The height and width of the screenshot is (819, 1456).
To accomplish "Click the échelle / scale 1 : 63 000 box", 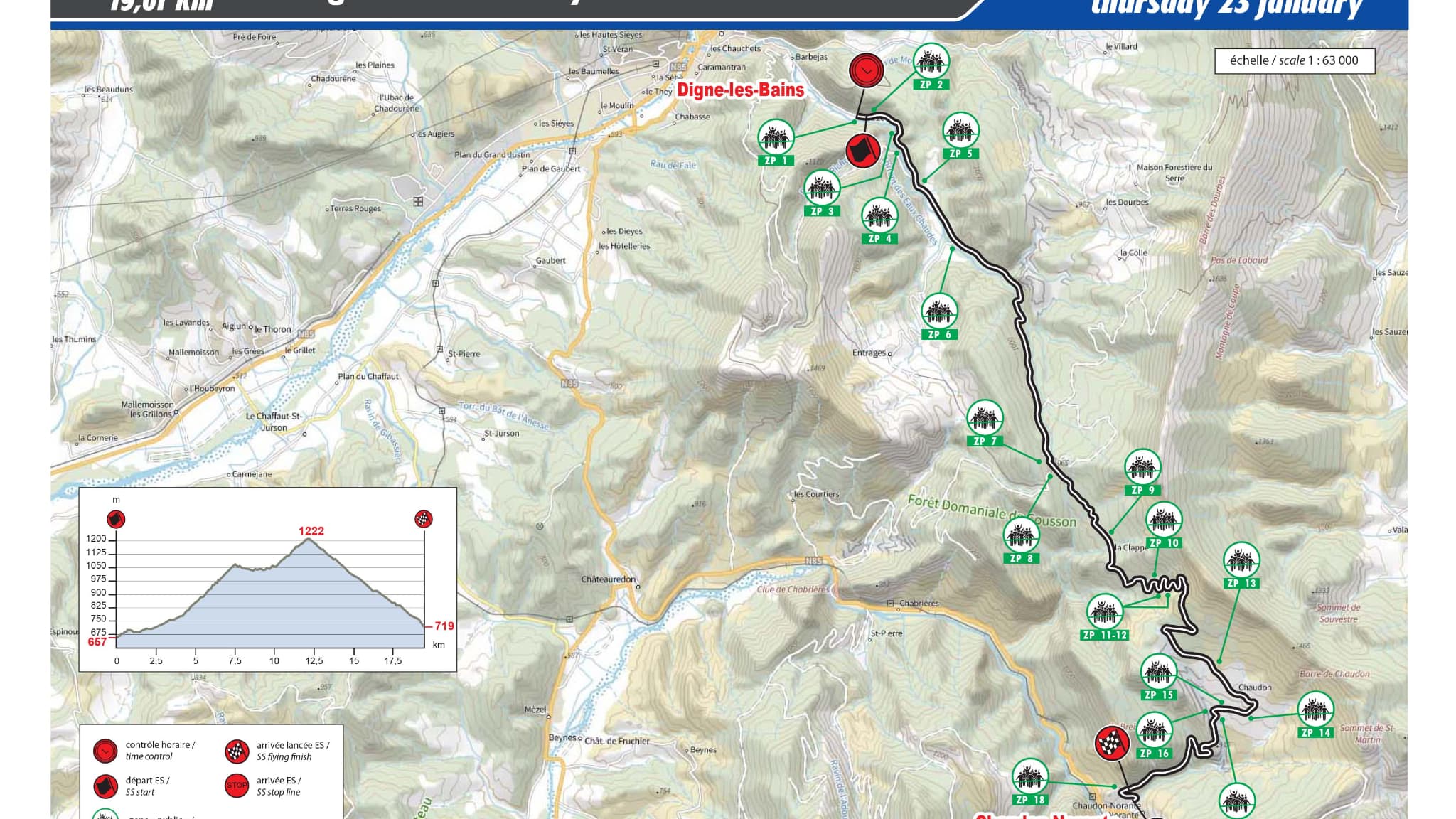I will coord(1294,60).
